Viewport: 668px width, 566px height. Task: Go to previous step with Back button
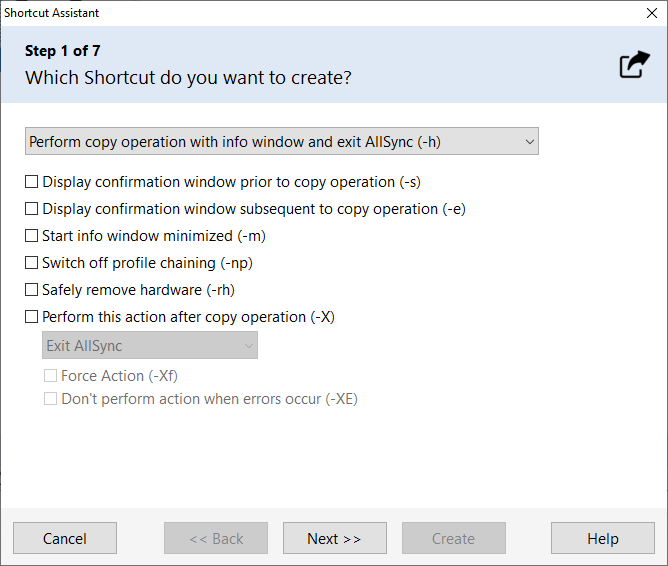[216, 539]
